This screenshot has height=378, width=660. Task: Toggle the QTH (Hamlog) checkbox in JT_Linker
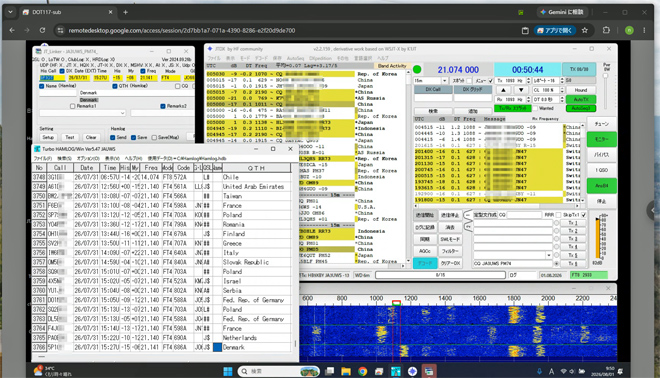[x=114, y=86]
